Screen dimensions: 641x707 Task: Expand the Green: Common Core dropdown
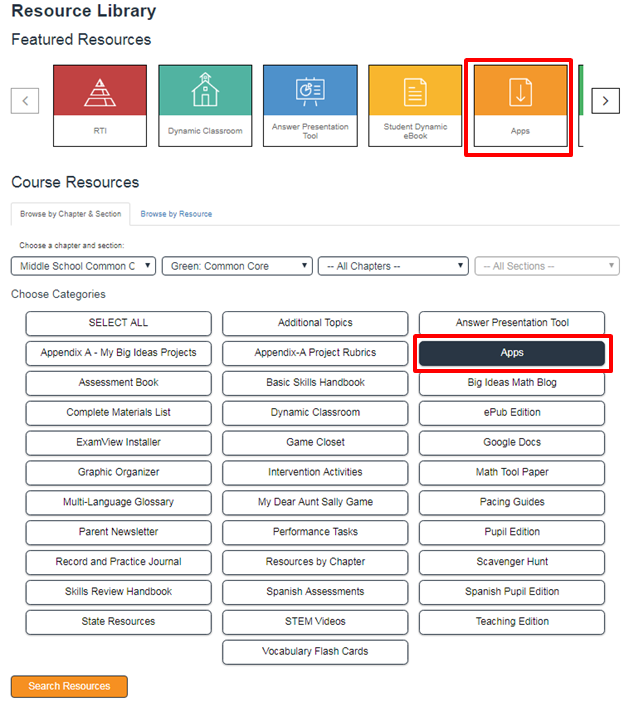236,266
